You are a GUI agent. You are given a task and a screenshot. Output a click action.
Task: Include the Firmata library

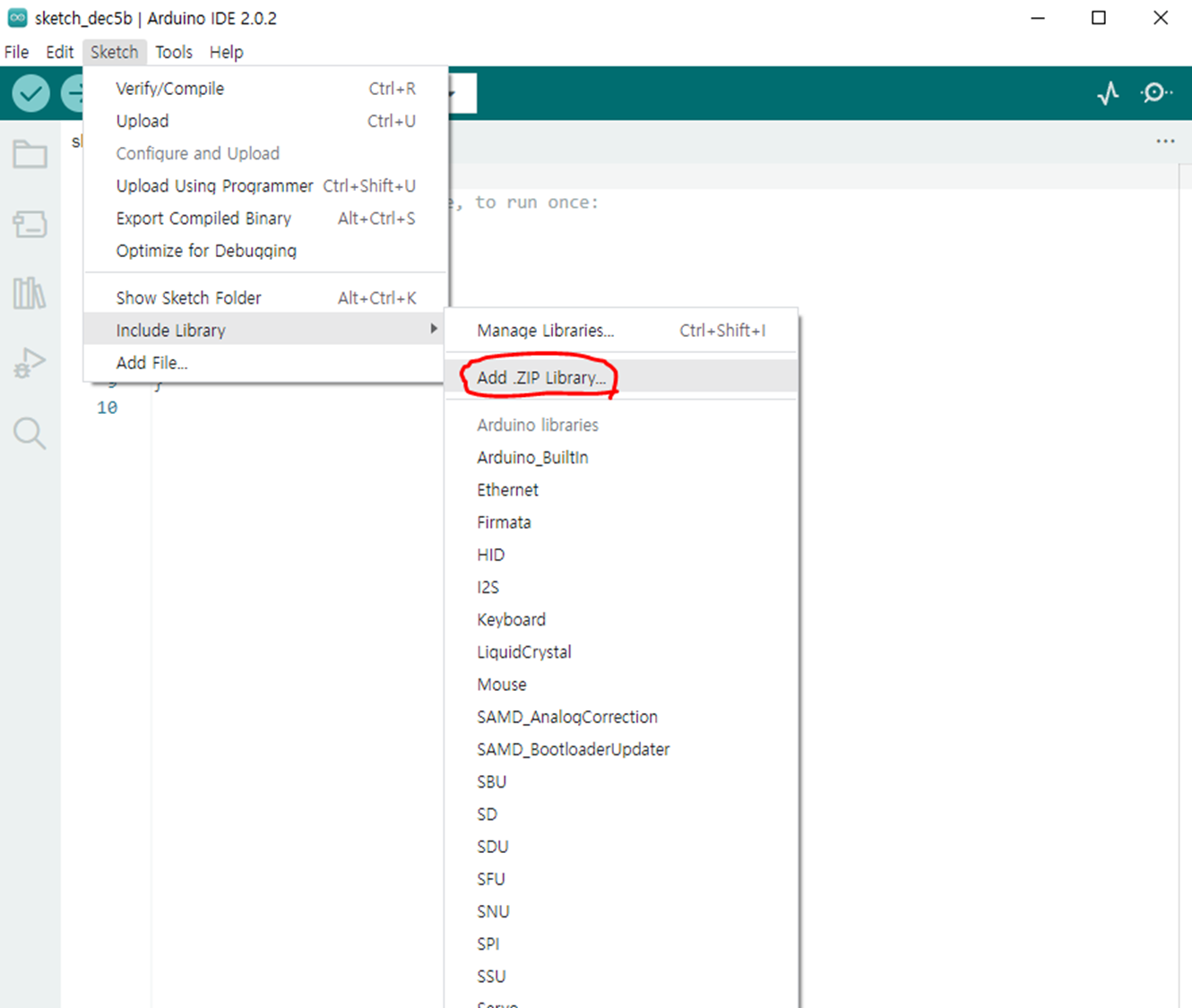(x=621, y=521)
